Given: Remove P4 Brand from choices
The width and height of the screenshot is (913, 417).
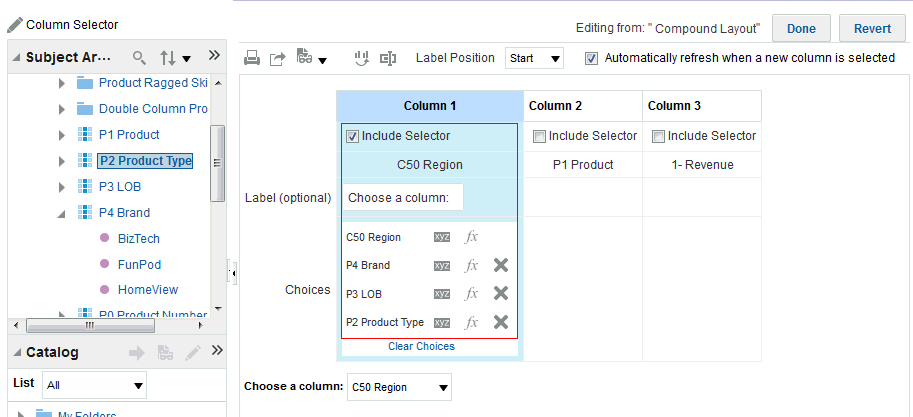Looking at the screenshot, I should coord(501,265).
